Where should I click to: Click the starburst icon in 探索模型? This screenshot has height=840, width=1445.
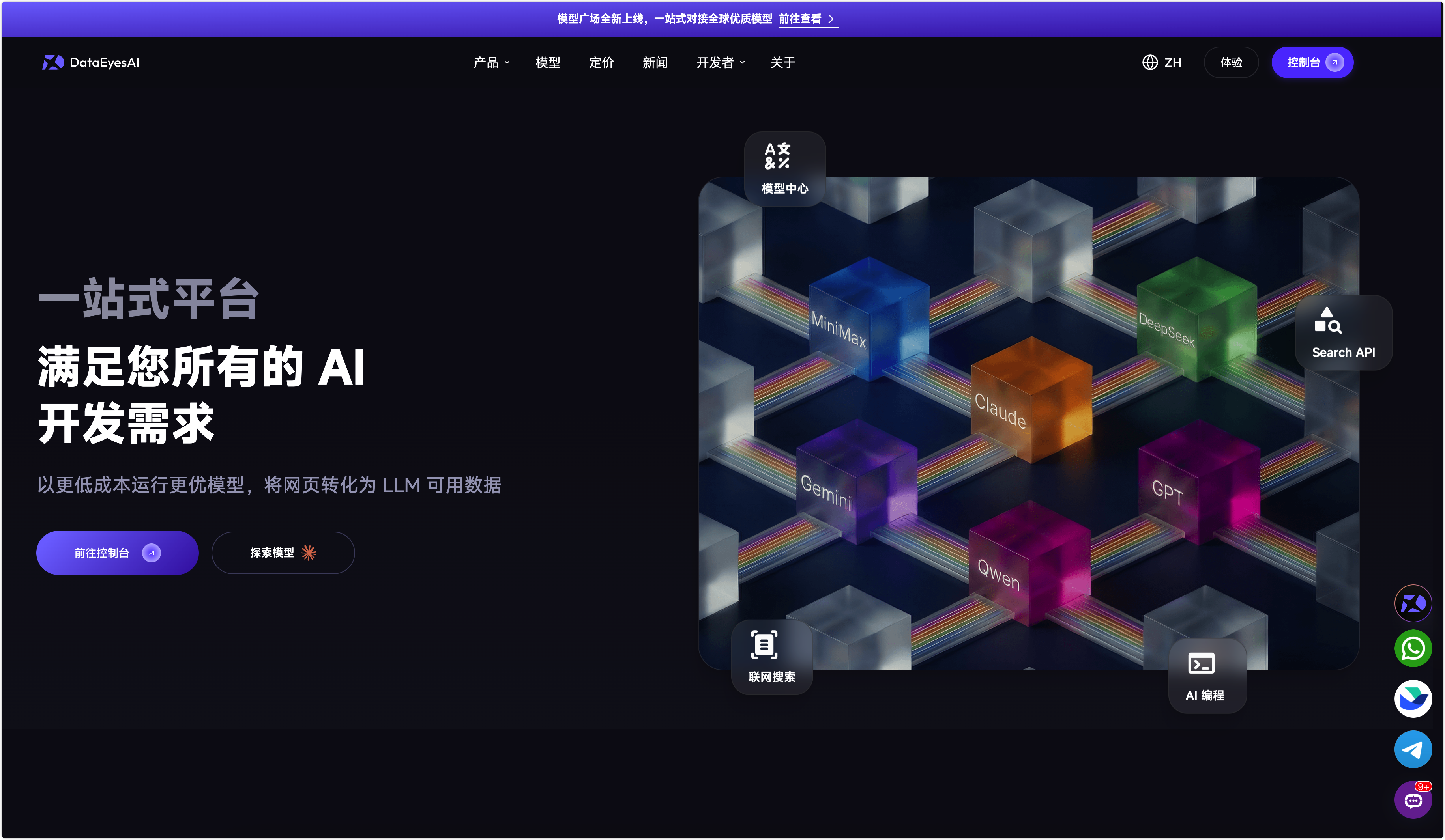[x=309, y=553]
